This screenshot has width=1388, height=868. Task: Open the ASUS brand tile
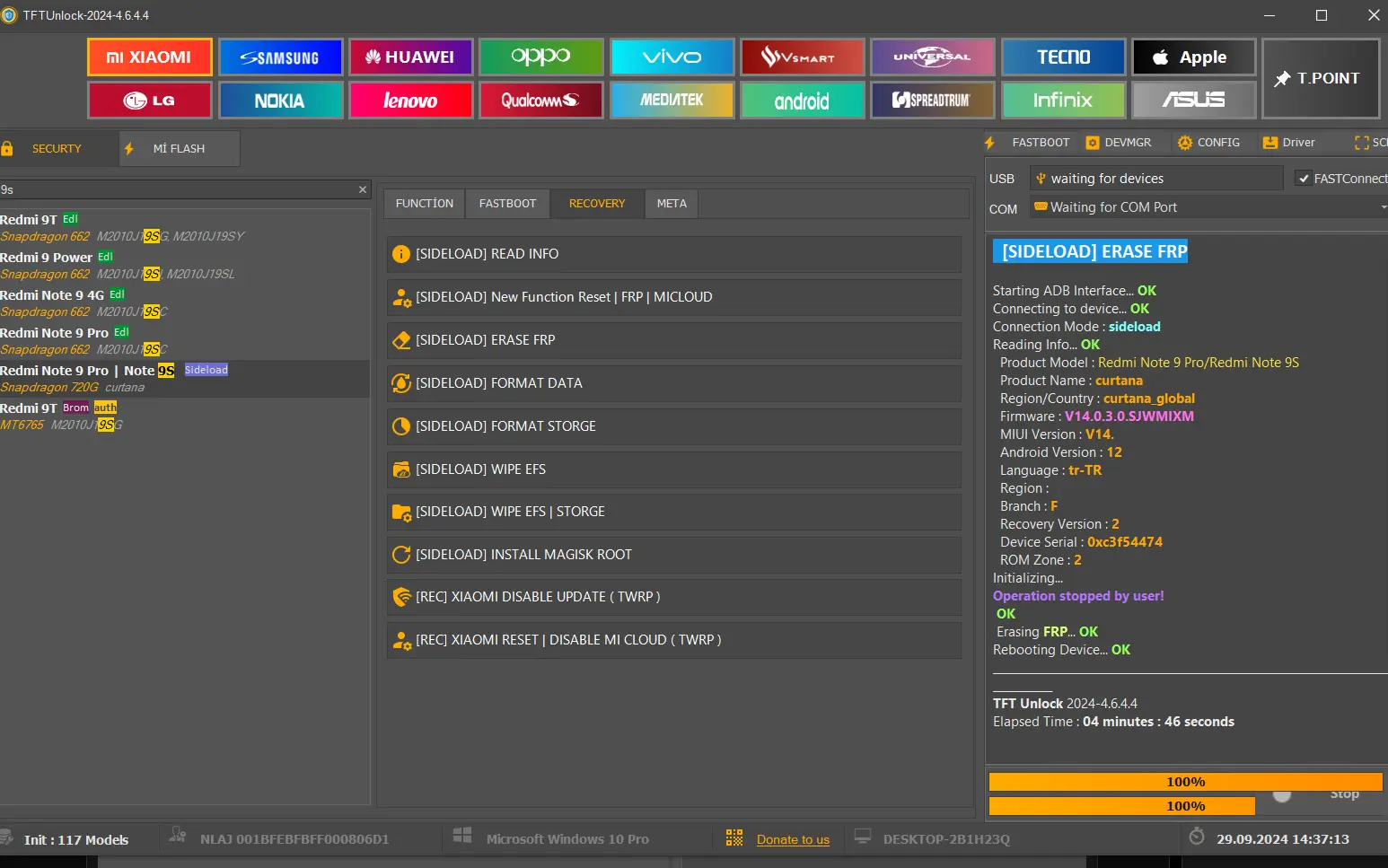pyautogui.click(x=1194, y=101)
